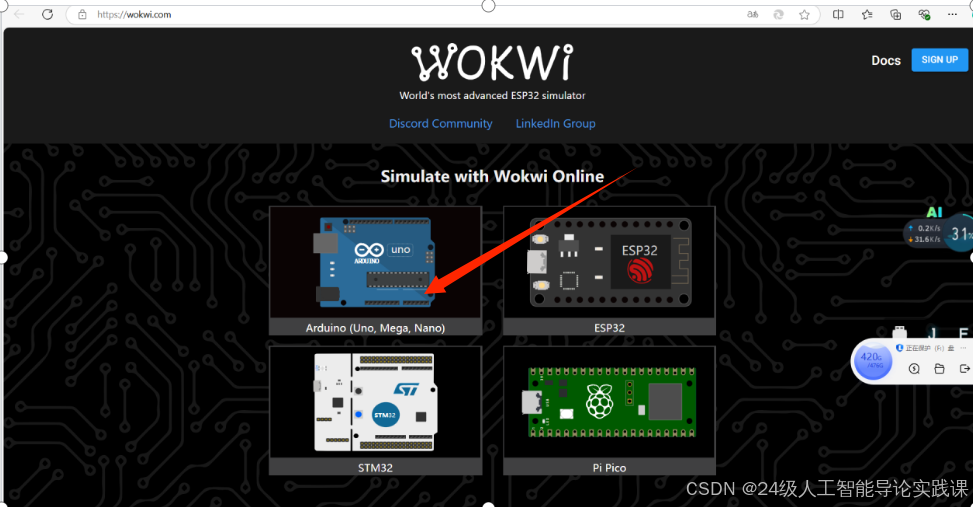The image size is (973, 507).
Task: Click the Edge icon in address bar
Action: click(778, 14)
